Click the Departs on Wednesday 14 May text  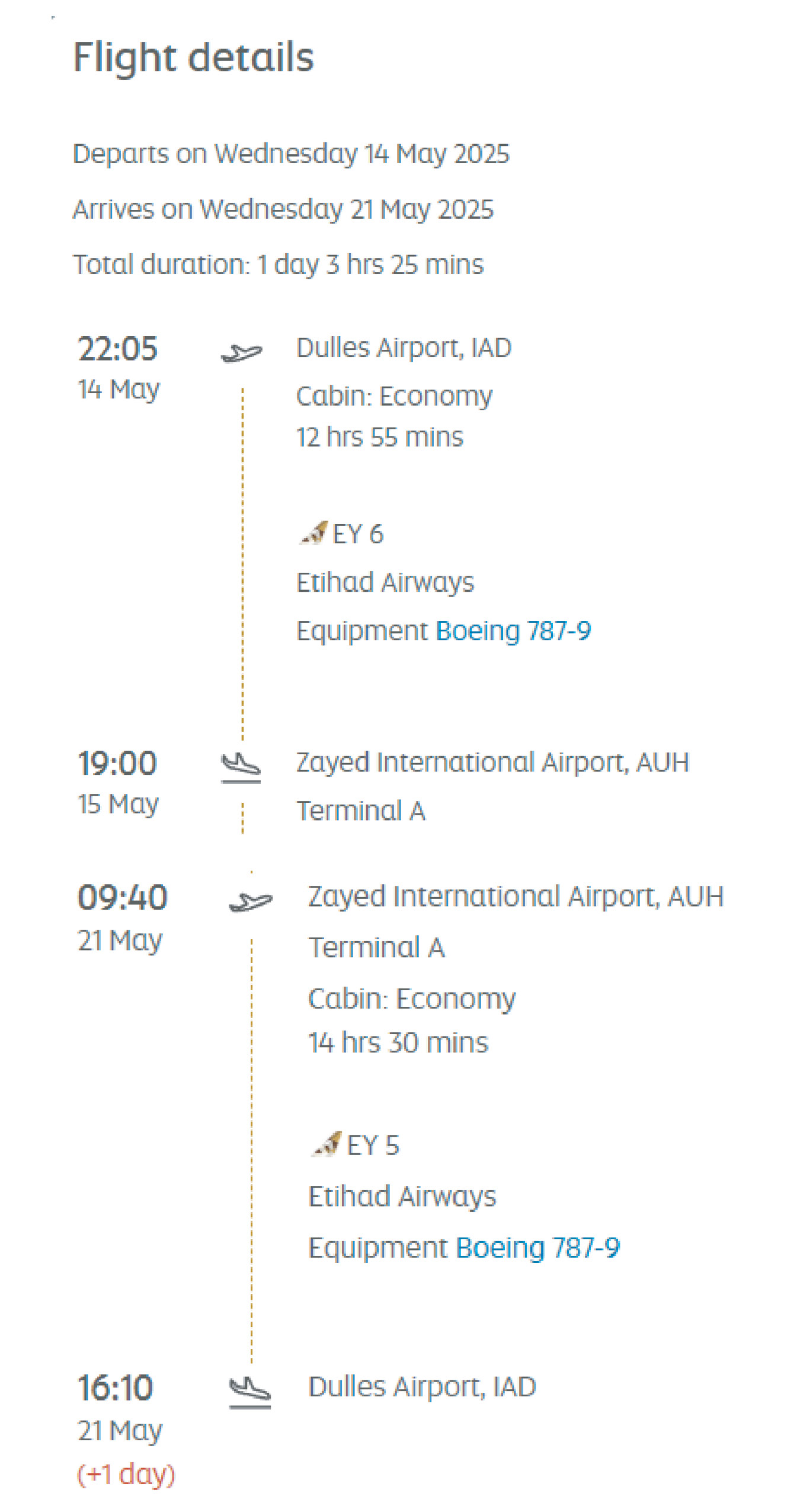pos(290,154)
